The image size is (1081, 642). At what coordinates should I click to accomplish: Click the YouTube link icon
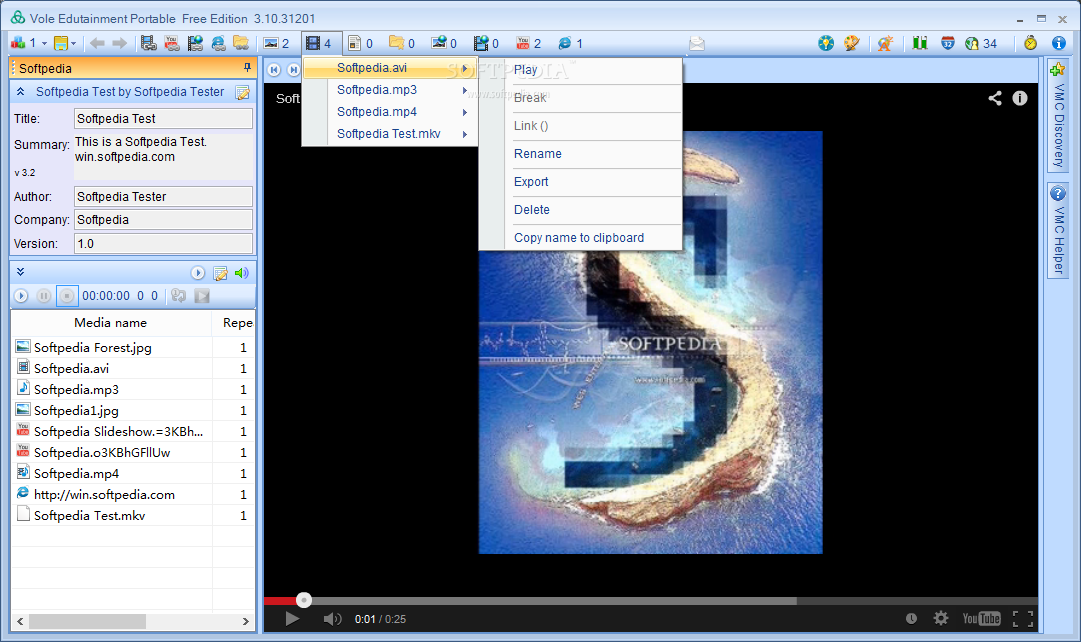pyautogui.click(x=172, y=43)
